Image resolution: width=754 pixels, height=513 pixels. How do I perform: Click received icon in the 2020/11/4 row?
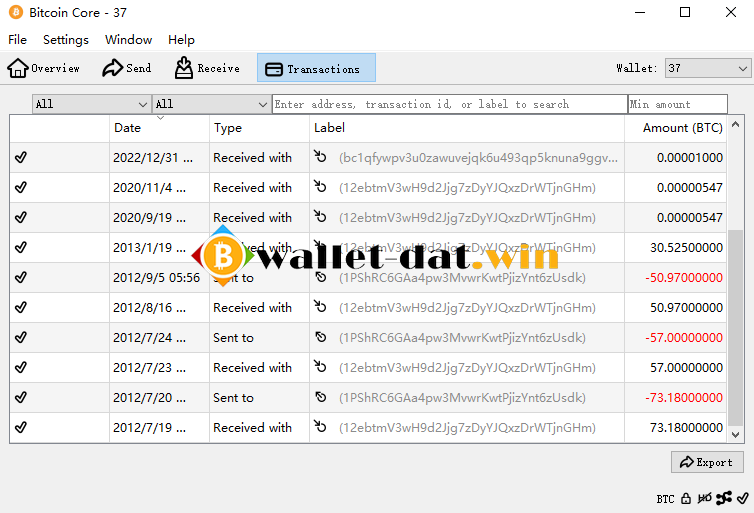[320, 186]
